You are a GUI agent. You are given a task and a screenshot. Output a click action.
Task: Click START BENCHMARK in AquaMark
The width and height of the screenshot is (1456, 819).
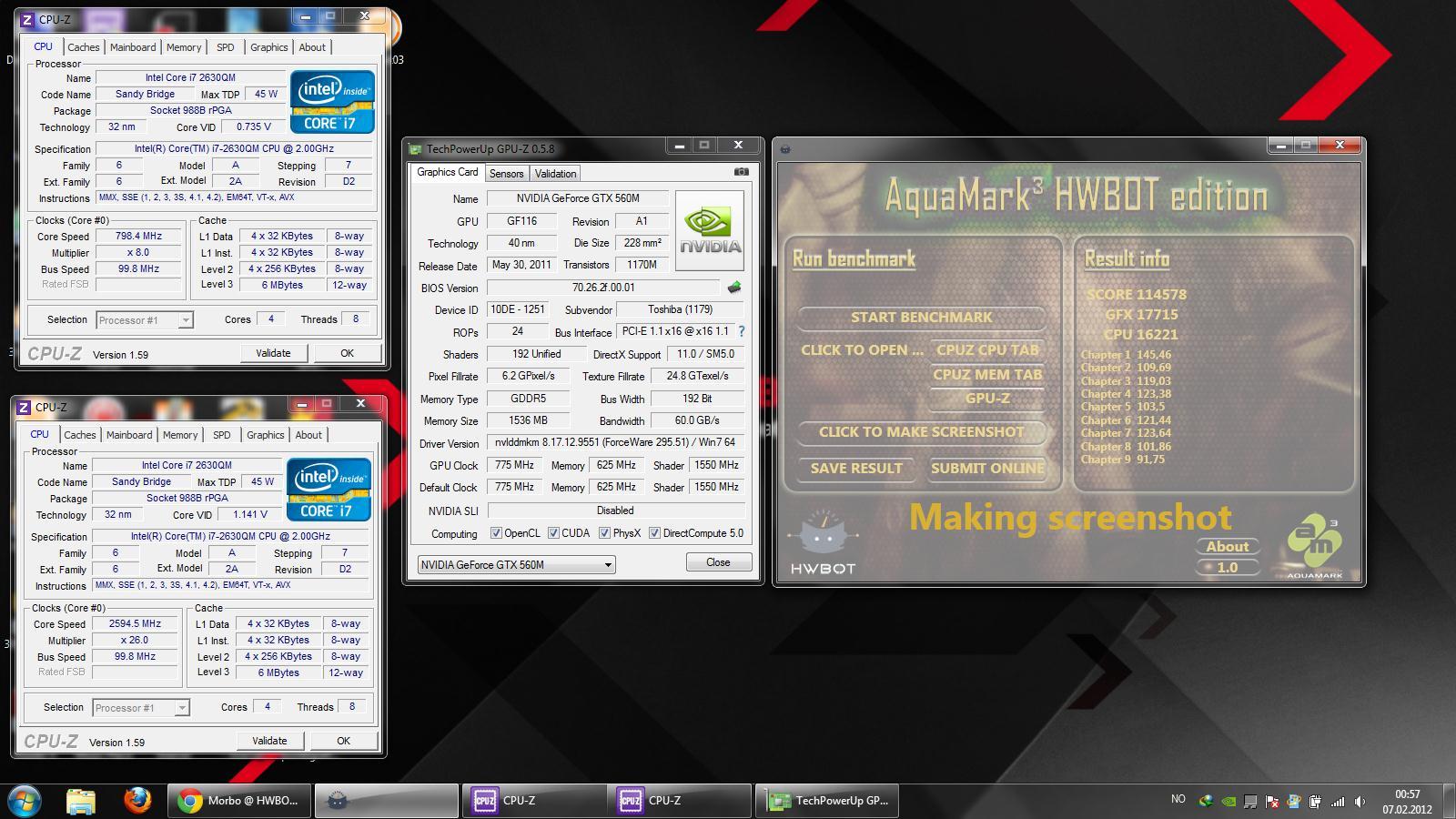coord(921,318)
